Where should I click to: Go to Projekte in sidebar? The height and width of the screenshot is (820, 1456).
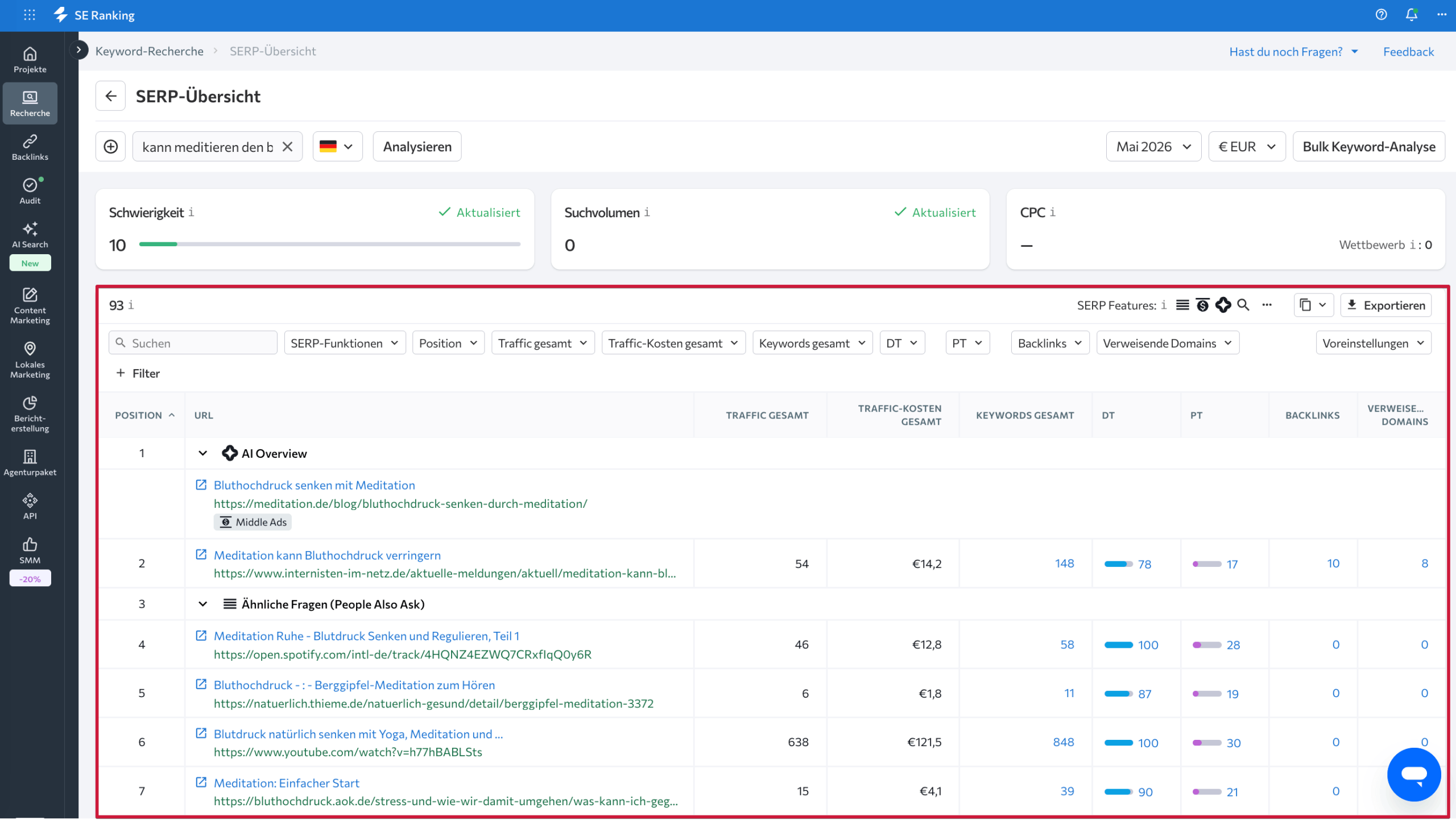[30, 60]
